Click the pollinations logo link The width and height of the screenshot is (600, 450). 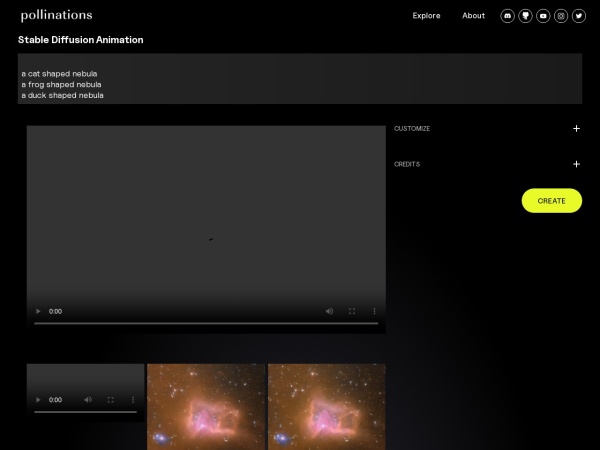pyautogui.click(x=56, y=15)
